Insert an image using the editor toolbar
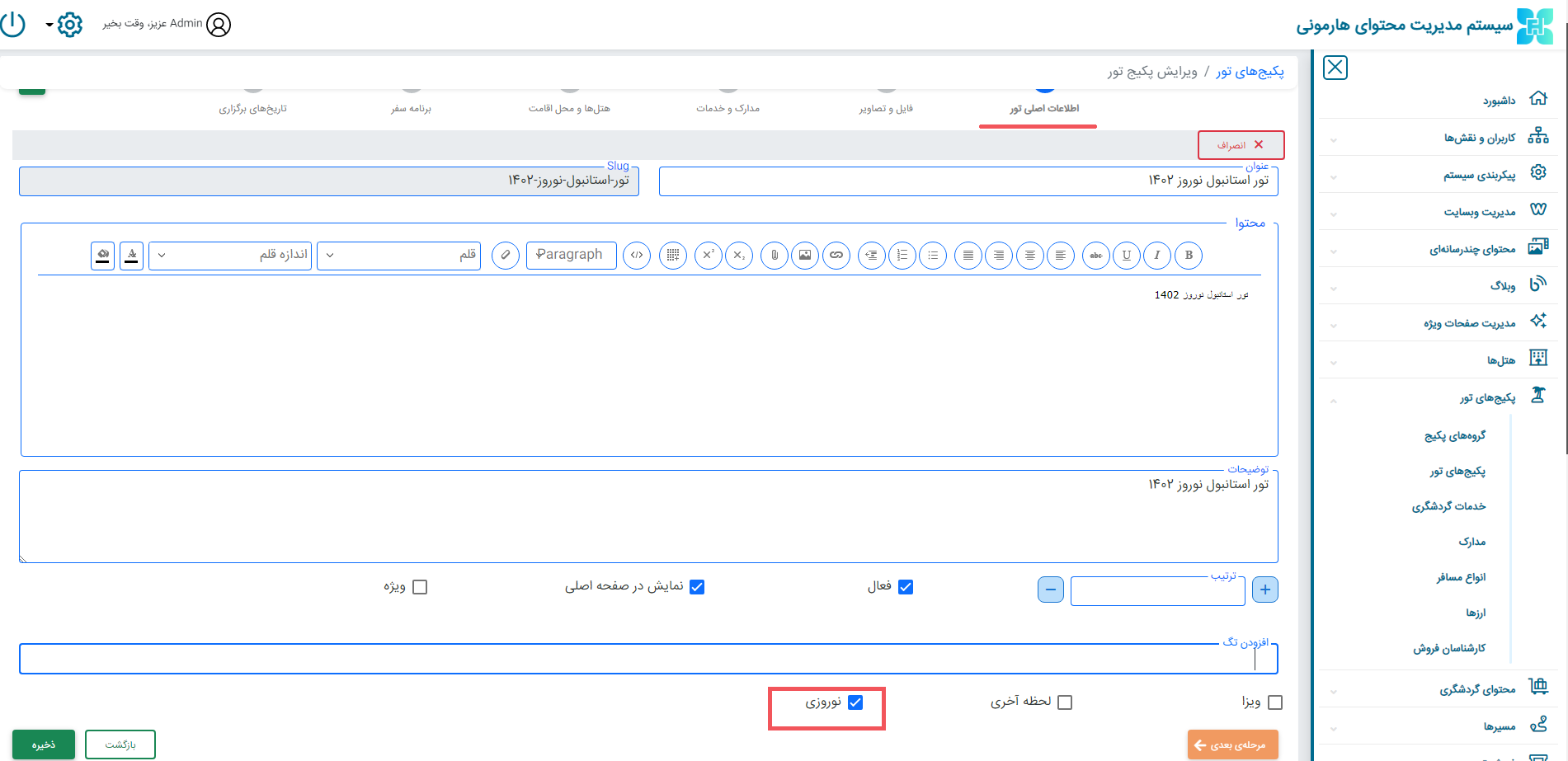The height and width of the screenshot is (761, 1568). pyautogui.click(x=805, y=256)
